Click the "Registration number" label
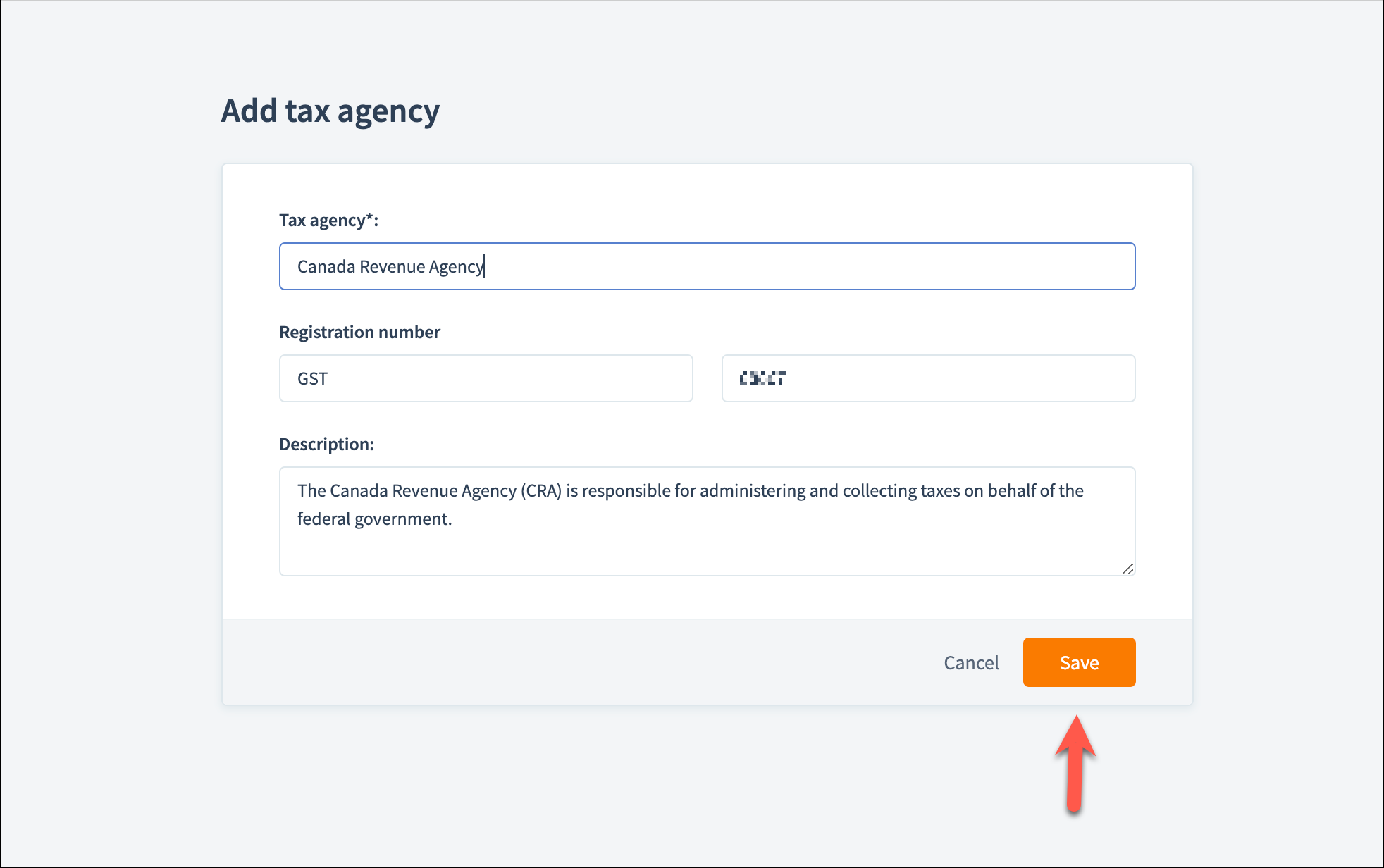 tap(359, 332)
